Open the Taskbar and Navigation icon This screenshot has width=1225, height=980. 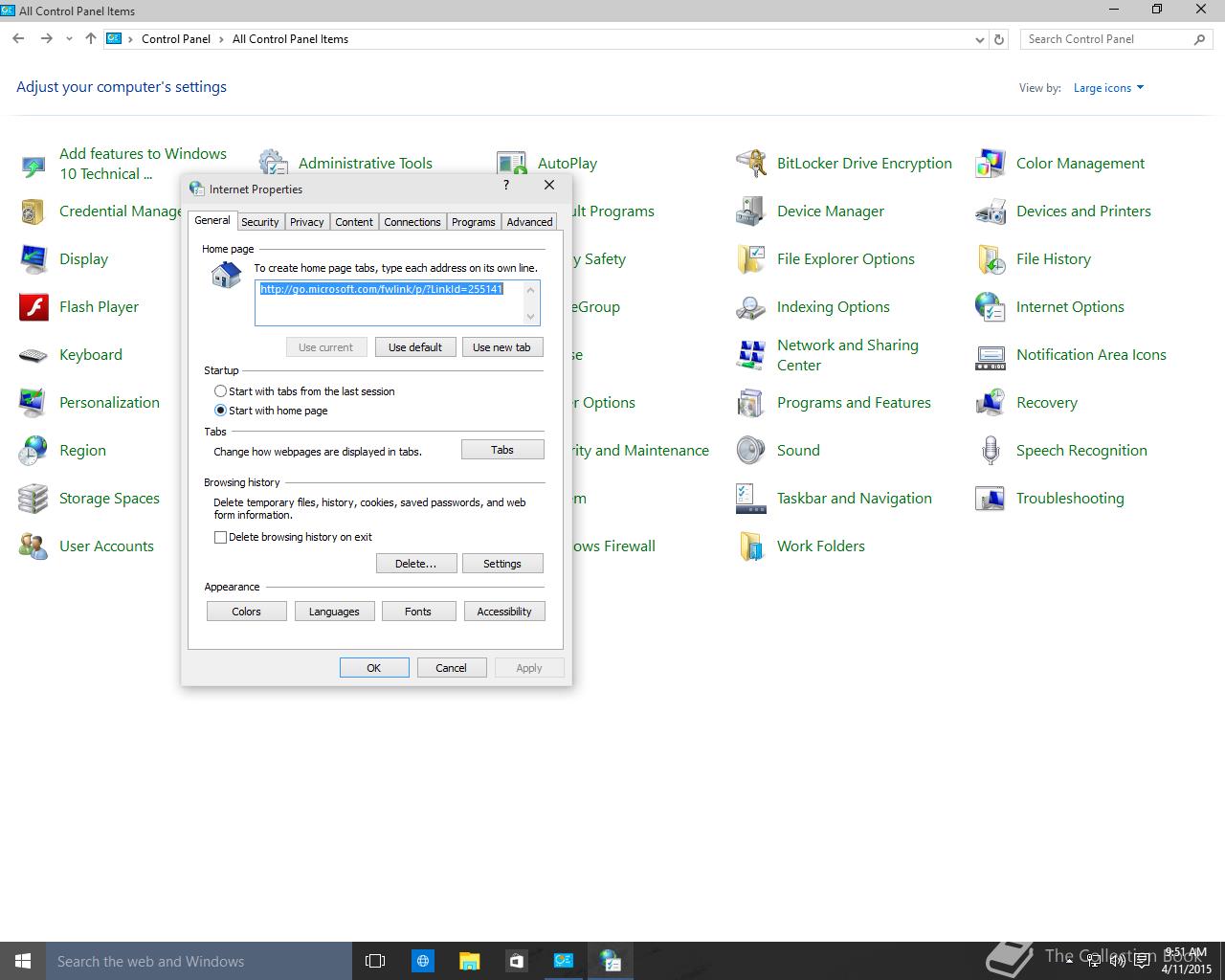tap(751, 499)
